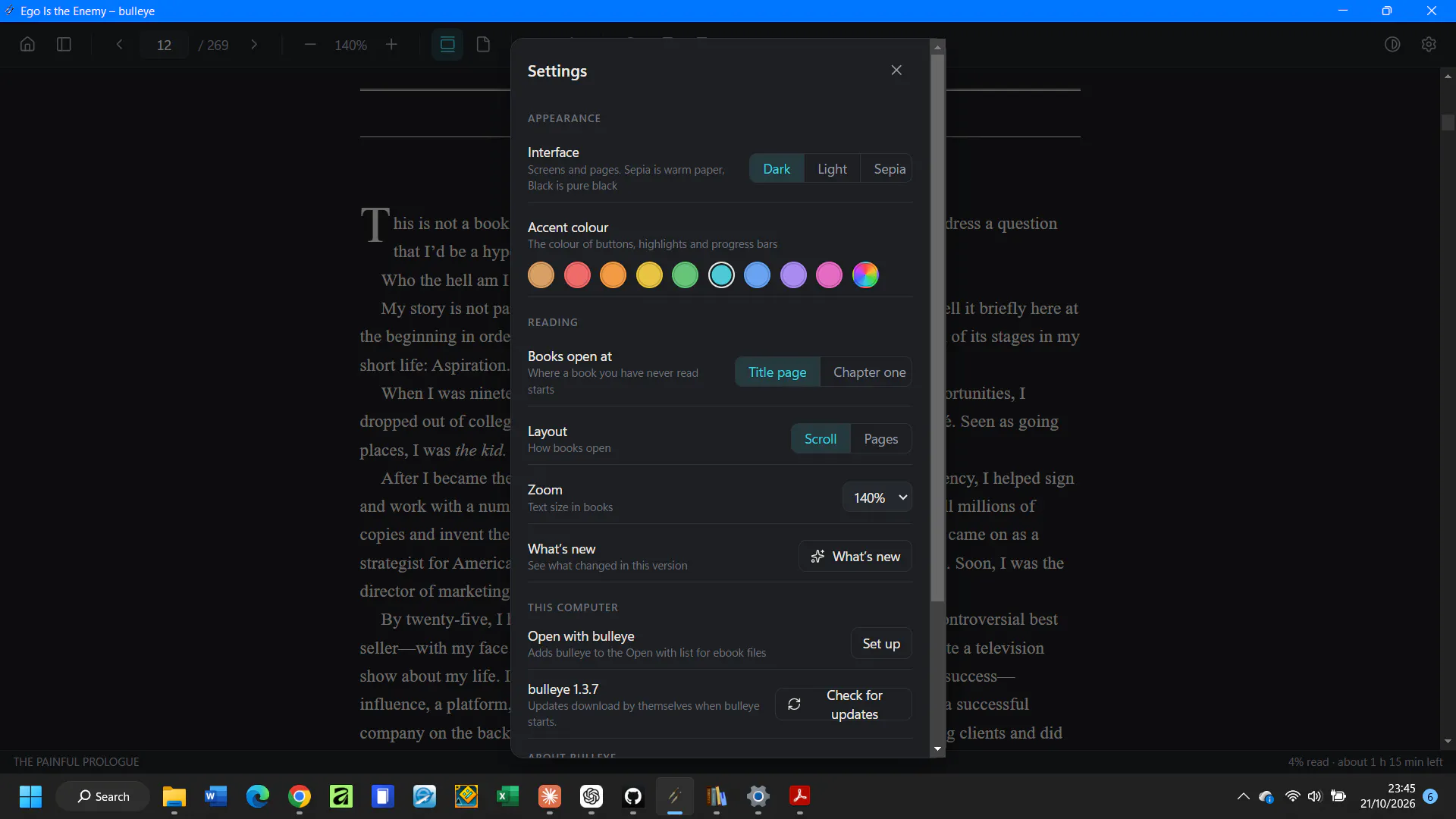
Task: Open Microsoft Edge from the taskbar
Action: [258, 796]
